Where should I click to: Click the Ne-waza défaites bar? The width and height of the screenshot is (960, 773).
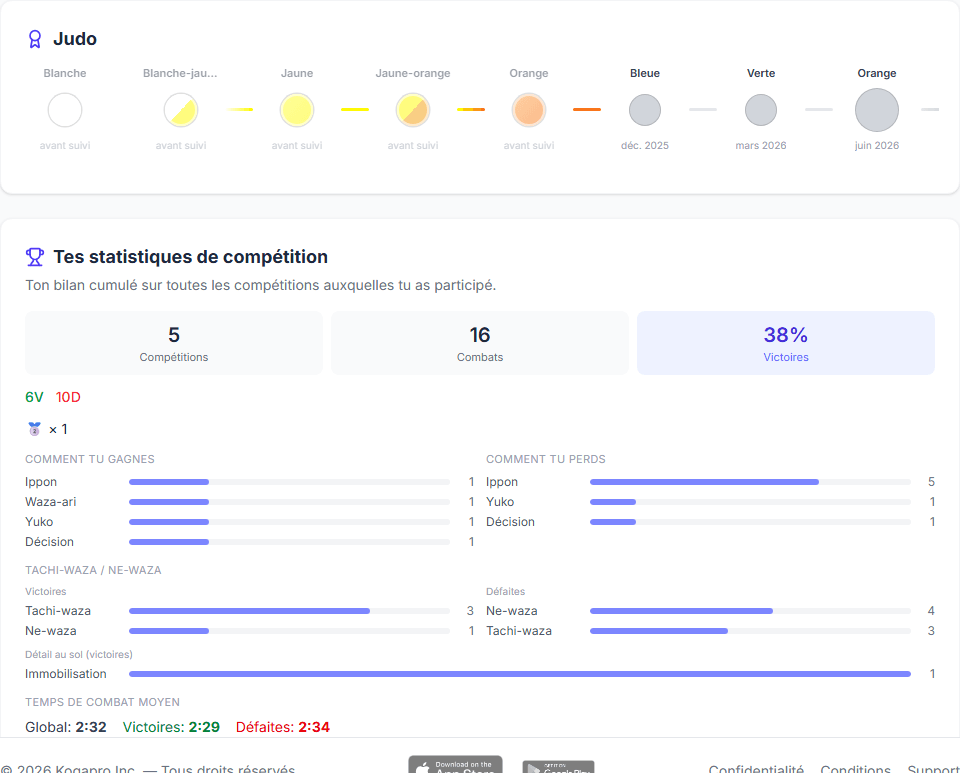pyautogui.click(x=750, y=611)
